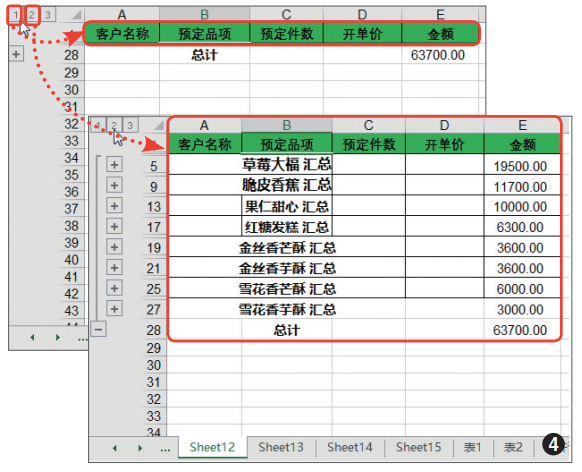Viewport: 582px width, 472px height.
Task: Expand the 雪花香芒酥 汇总 group at row 25
Action: click(114, 288)
